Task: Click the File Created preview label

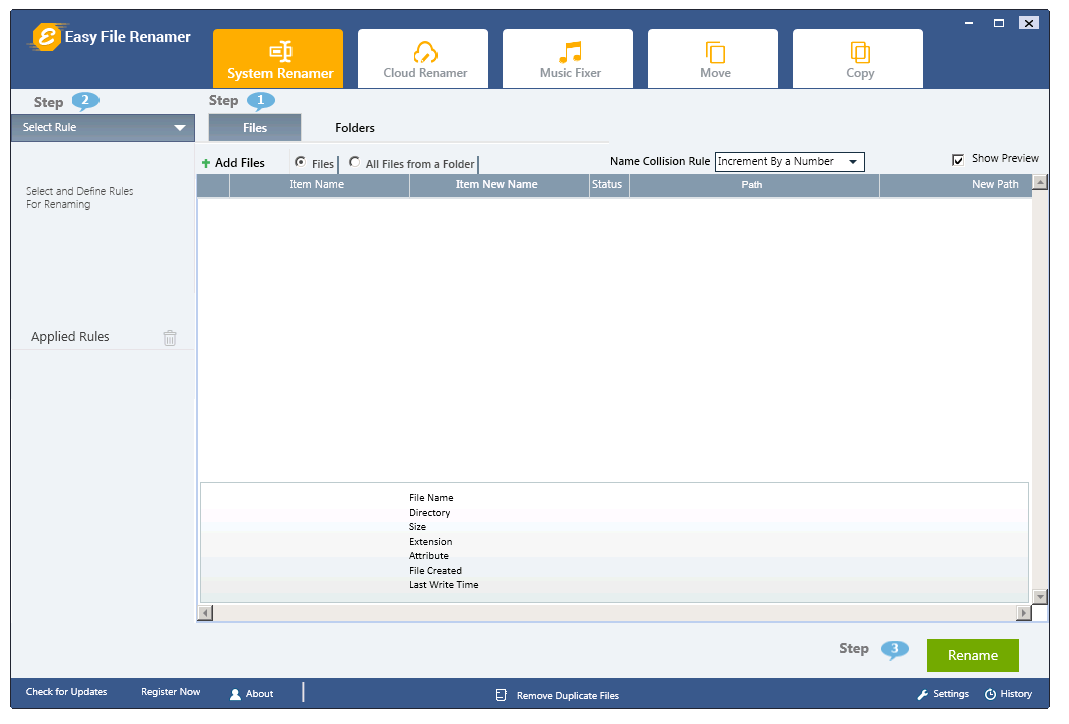Action: click(x=435, y=571)
